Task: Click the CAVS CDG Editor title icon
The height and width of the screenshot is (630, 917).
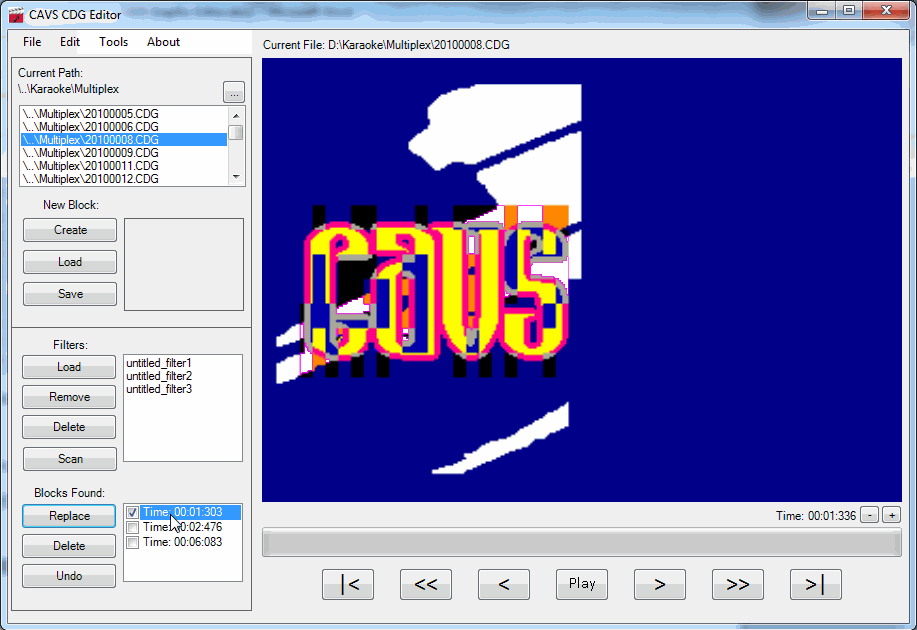Action: click(x=16, y=15)
